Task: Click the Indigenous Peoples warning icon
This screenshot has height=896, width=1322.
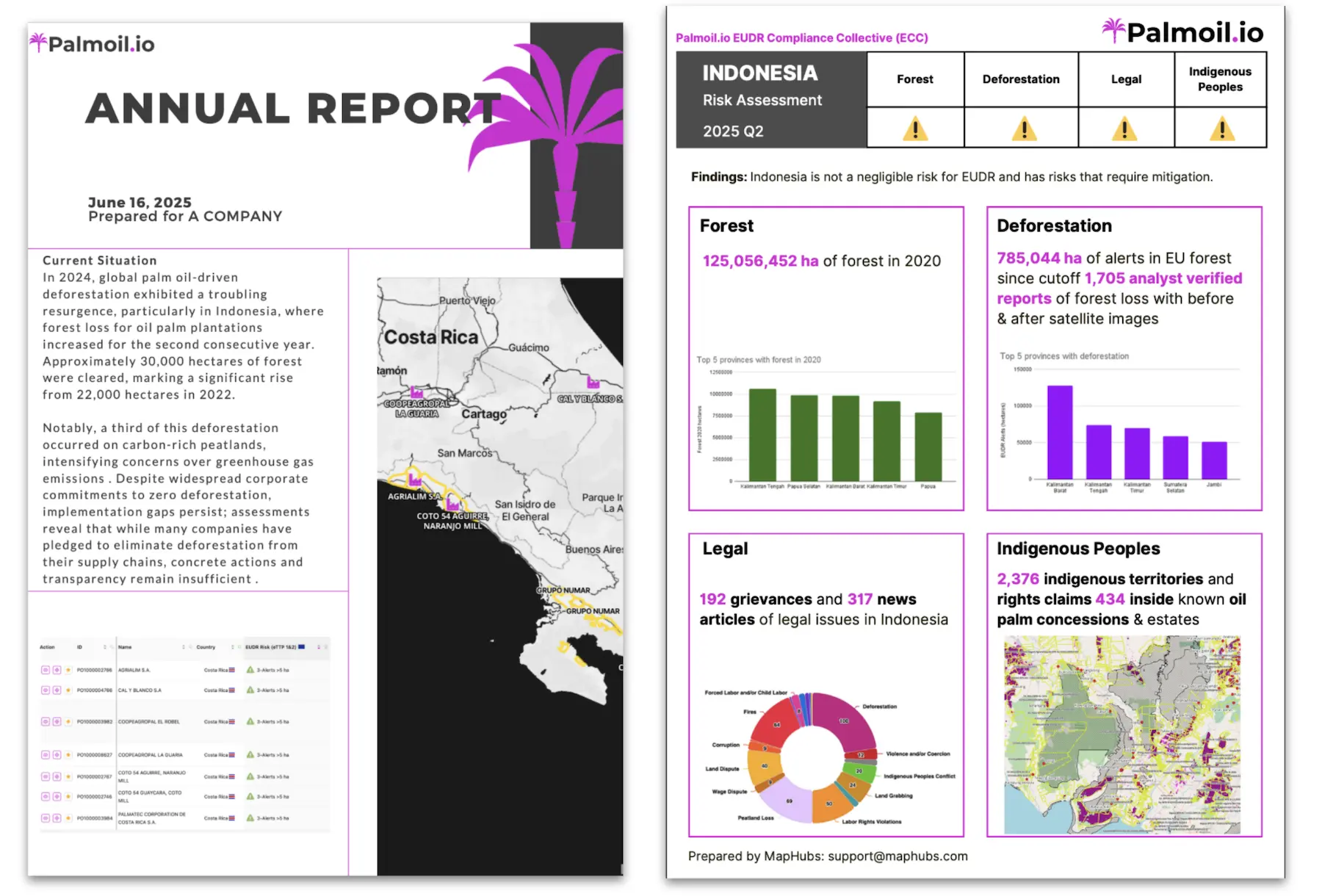Action: [1221, 128]
